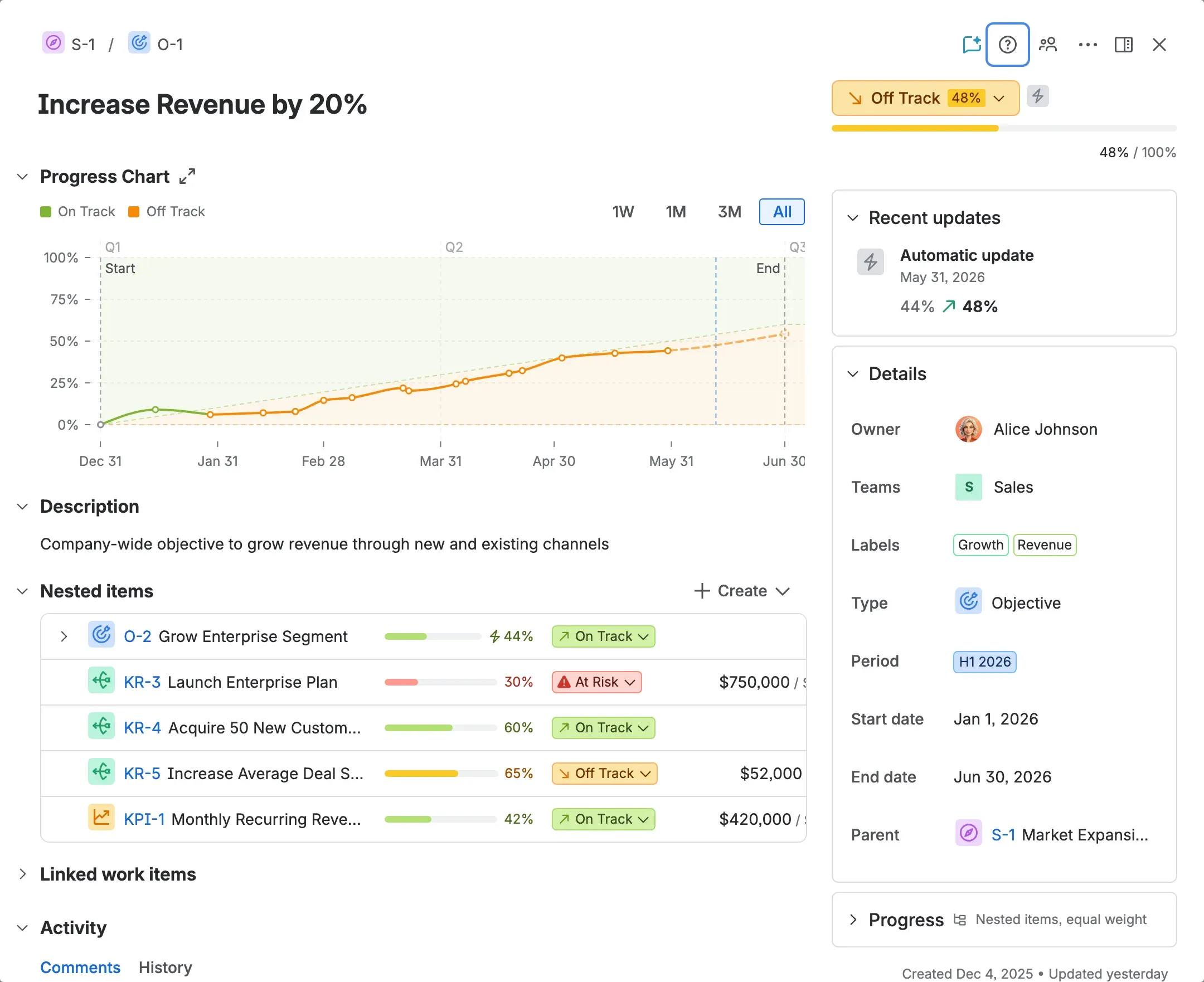Expand the O-2 Grow Enterprise Segment row
The image size is (1204, 982).
coord(64,636)
